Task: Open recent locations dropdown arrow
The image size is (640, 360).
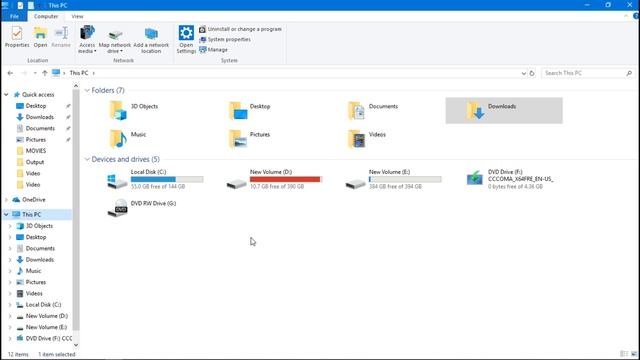Action: (x=35, y=73)
